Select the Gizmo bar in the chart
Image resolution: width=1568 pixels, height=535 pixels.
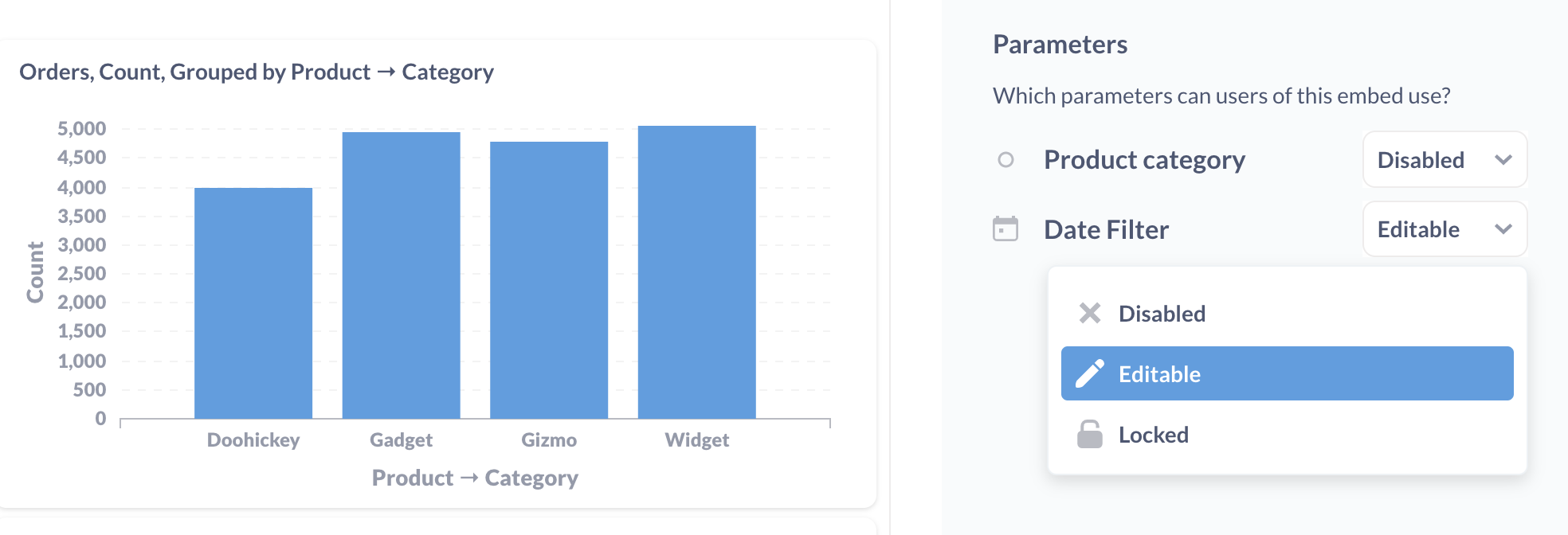click(x=549, y=280)
